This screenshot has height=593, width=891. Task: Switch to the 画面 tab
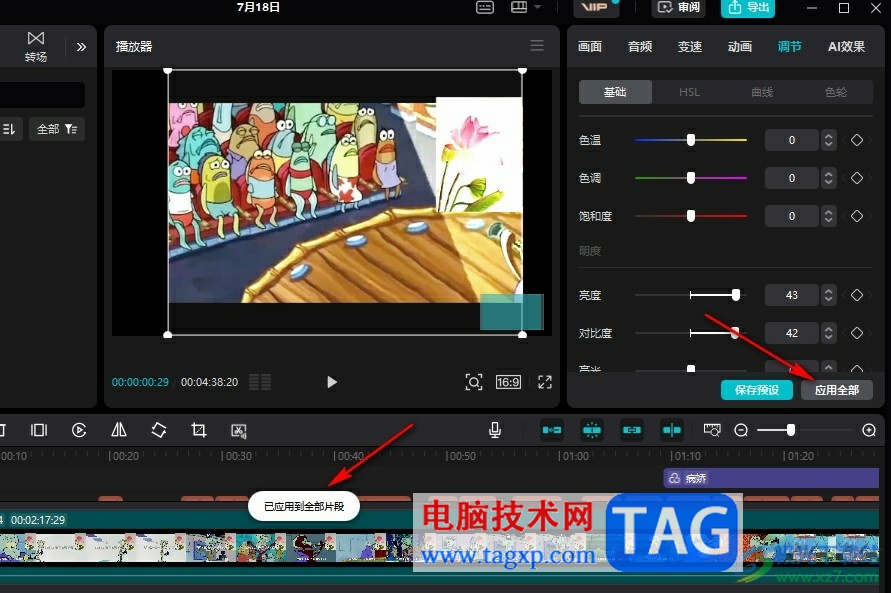coord(590,47)
